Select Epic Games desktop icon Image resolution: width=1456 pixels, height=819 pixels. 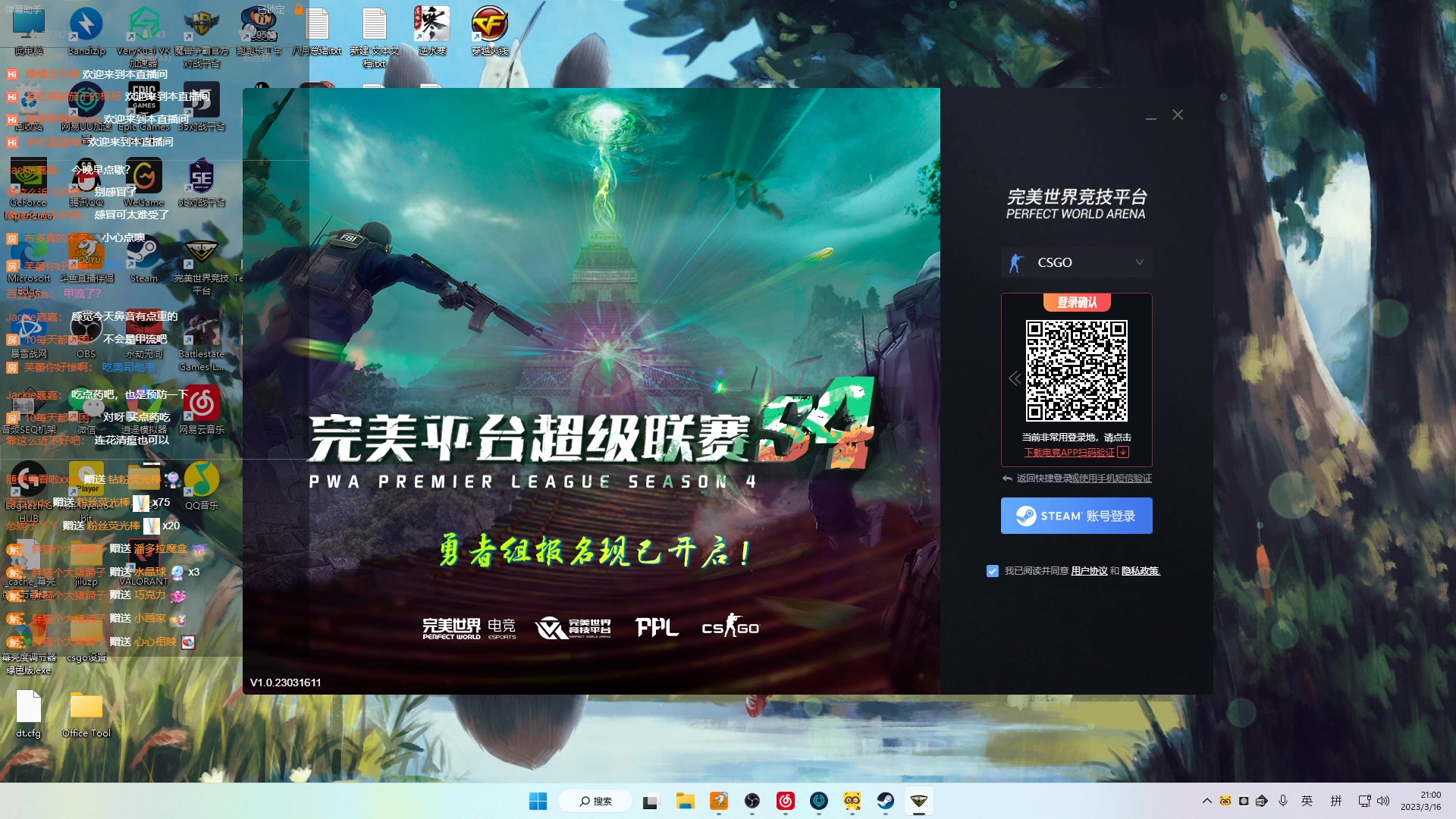pyautogui.click(x=144, y=108)
